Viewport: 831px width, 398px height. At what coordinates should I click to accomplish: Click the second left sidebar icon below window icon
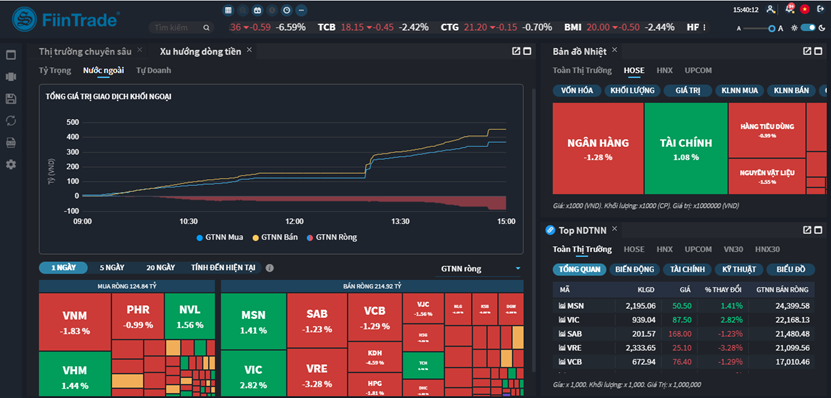[11, 77]
